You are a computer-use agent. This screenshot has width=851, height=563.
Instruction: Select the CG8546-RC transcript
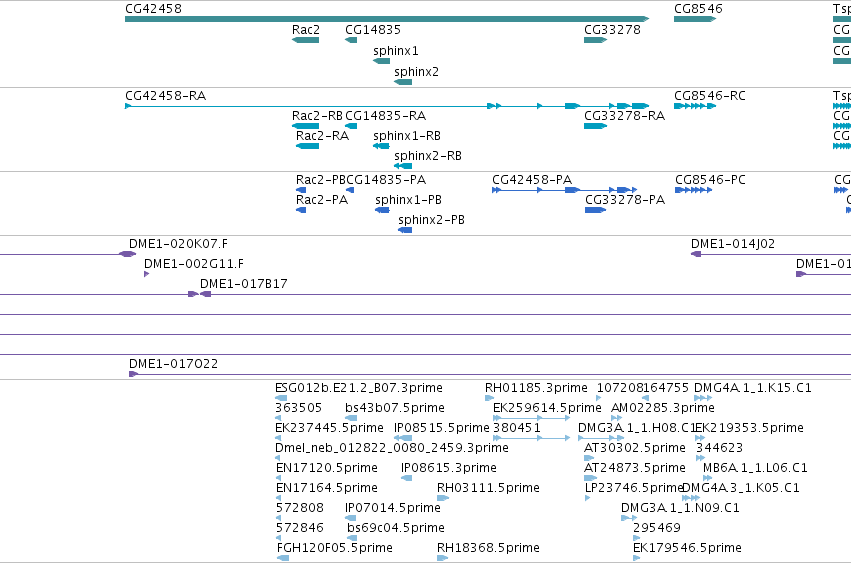[x=695, y=106]
